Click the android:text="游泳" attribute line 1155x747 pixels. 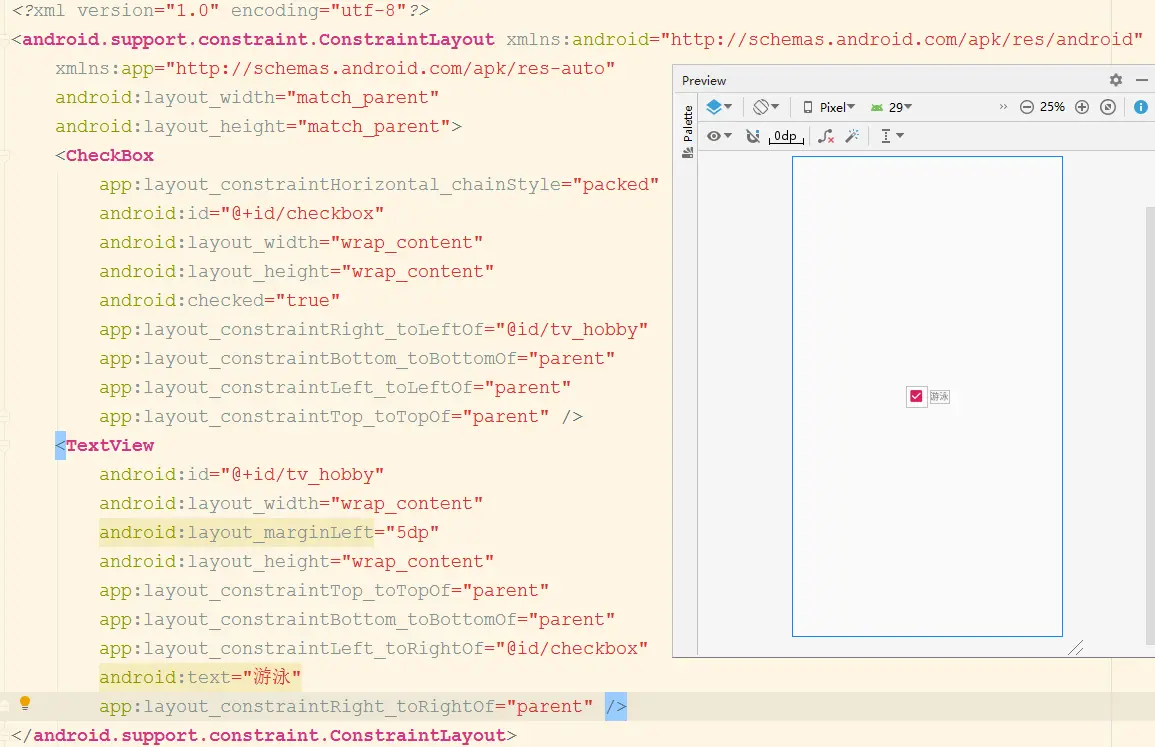pos(200,677)
